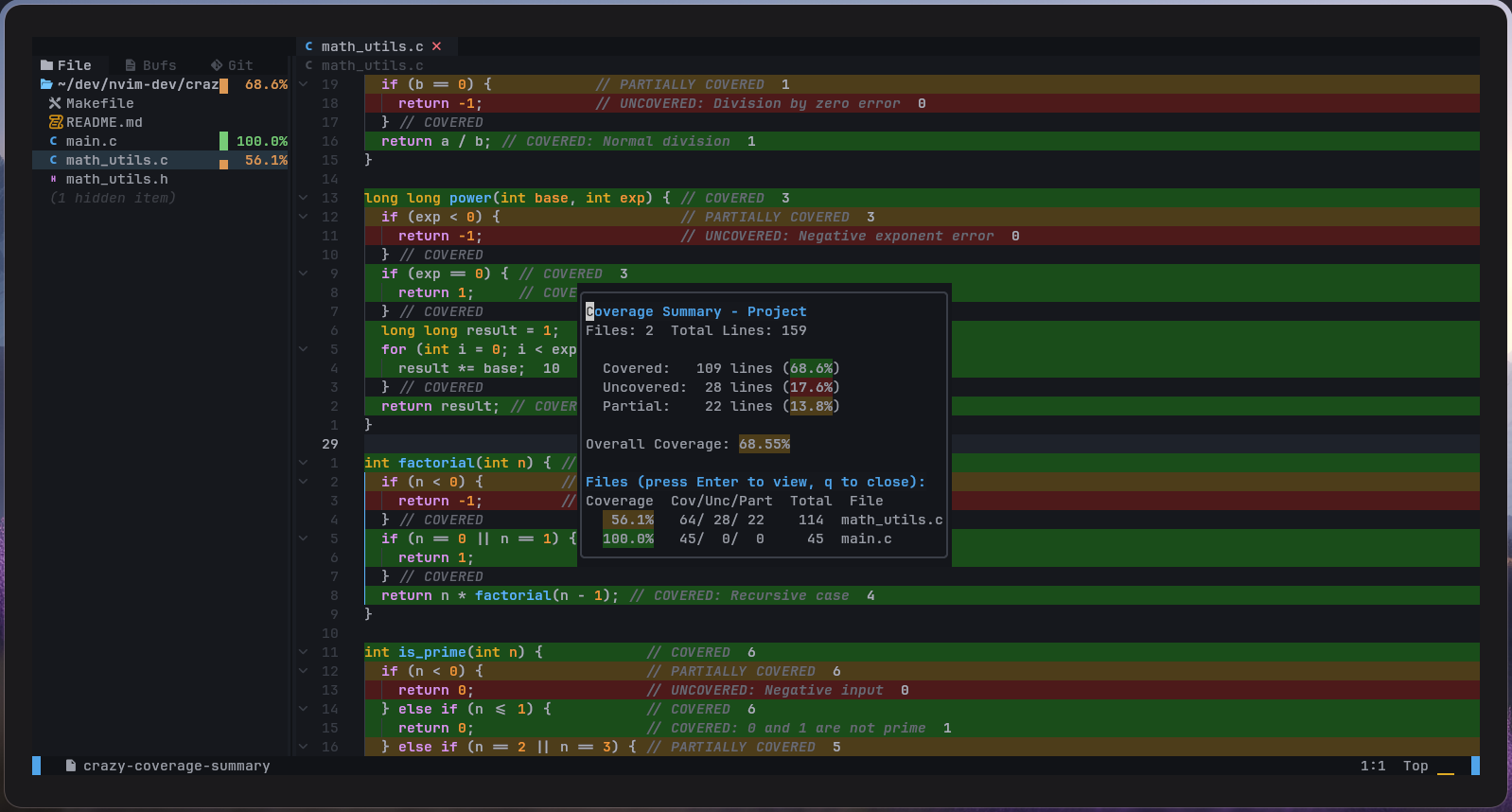Open main.c in the file tree
Image resolution: width=1512 pixels, height=812 pixels.
[92, 141]
